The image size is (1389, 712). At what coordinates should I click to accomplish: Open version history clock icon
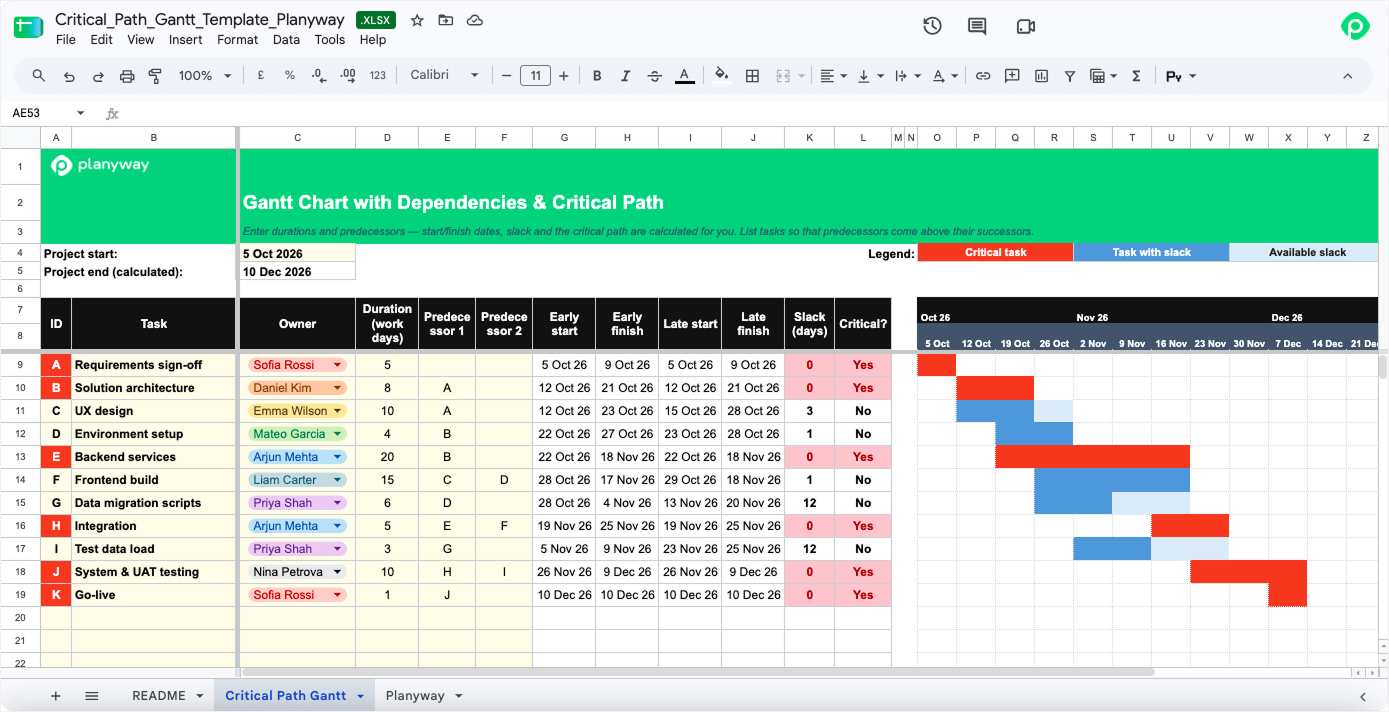(932, 26)
